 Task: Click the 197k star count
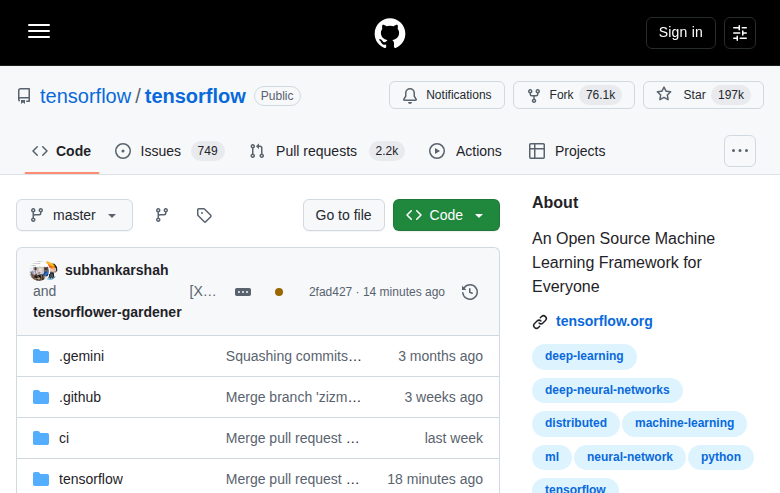731,95
